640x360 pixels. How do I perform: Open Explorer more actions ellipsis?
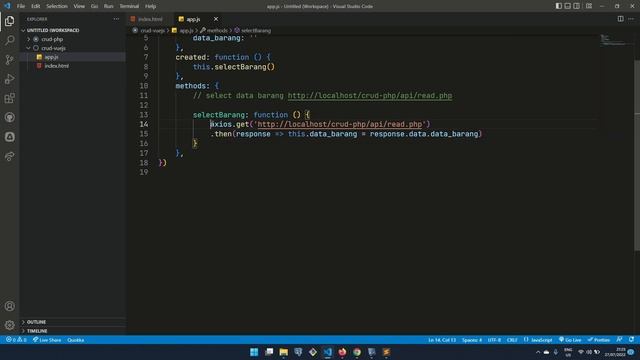pos(116,19)
